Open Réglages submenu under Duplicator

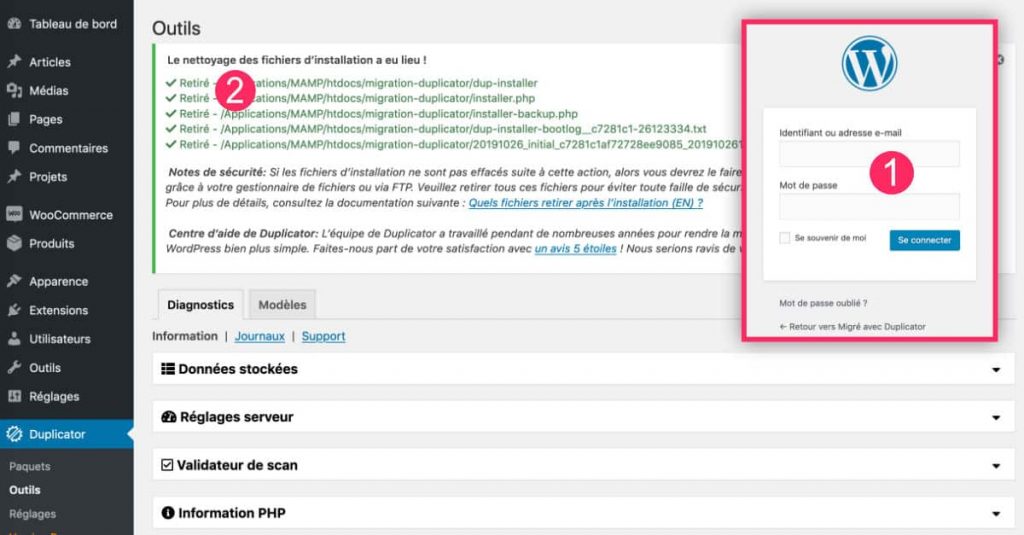coord(33,514)
